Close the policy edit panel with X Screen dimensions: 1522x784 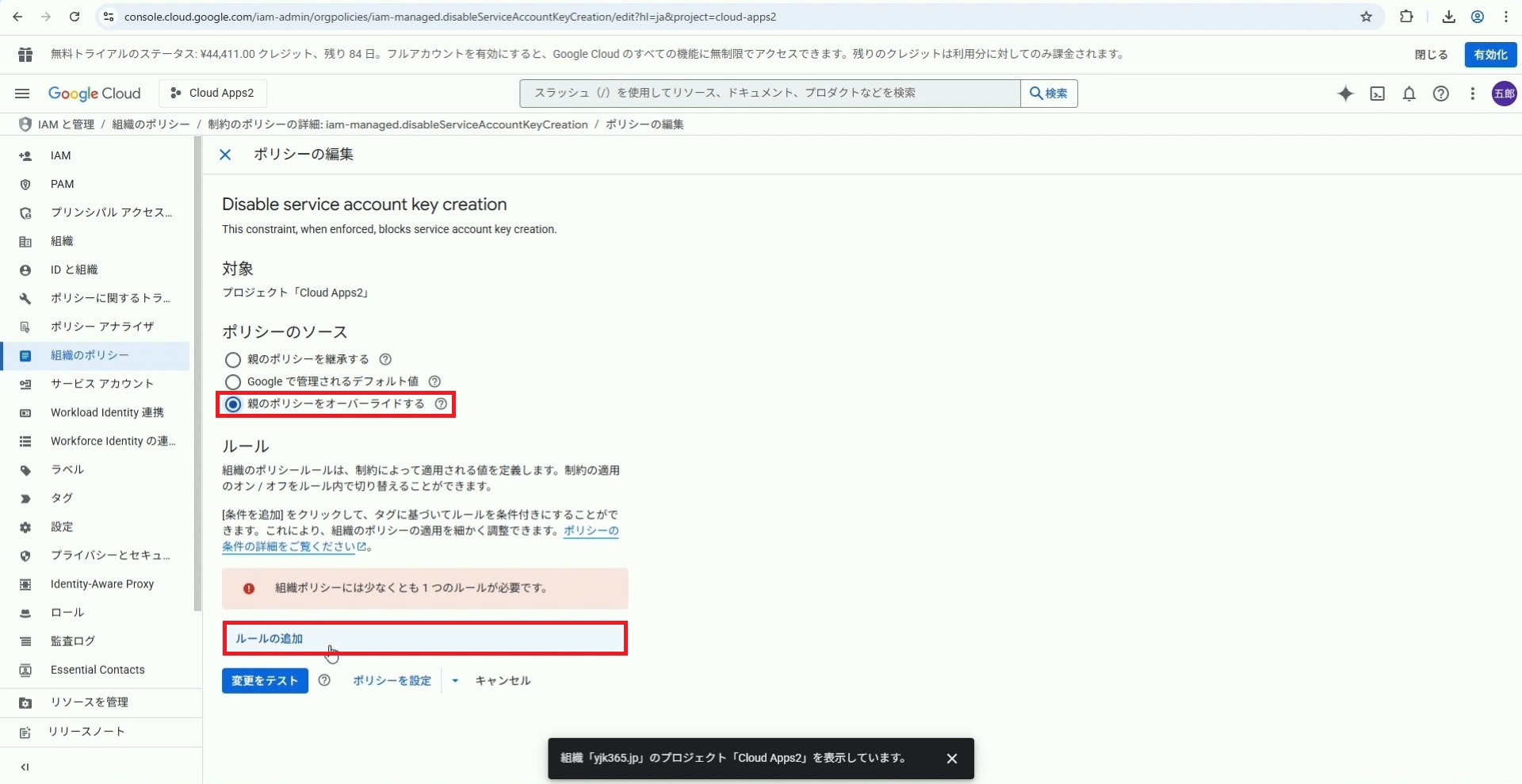pos(225,155)
